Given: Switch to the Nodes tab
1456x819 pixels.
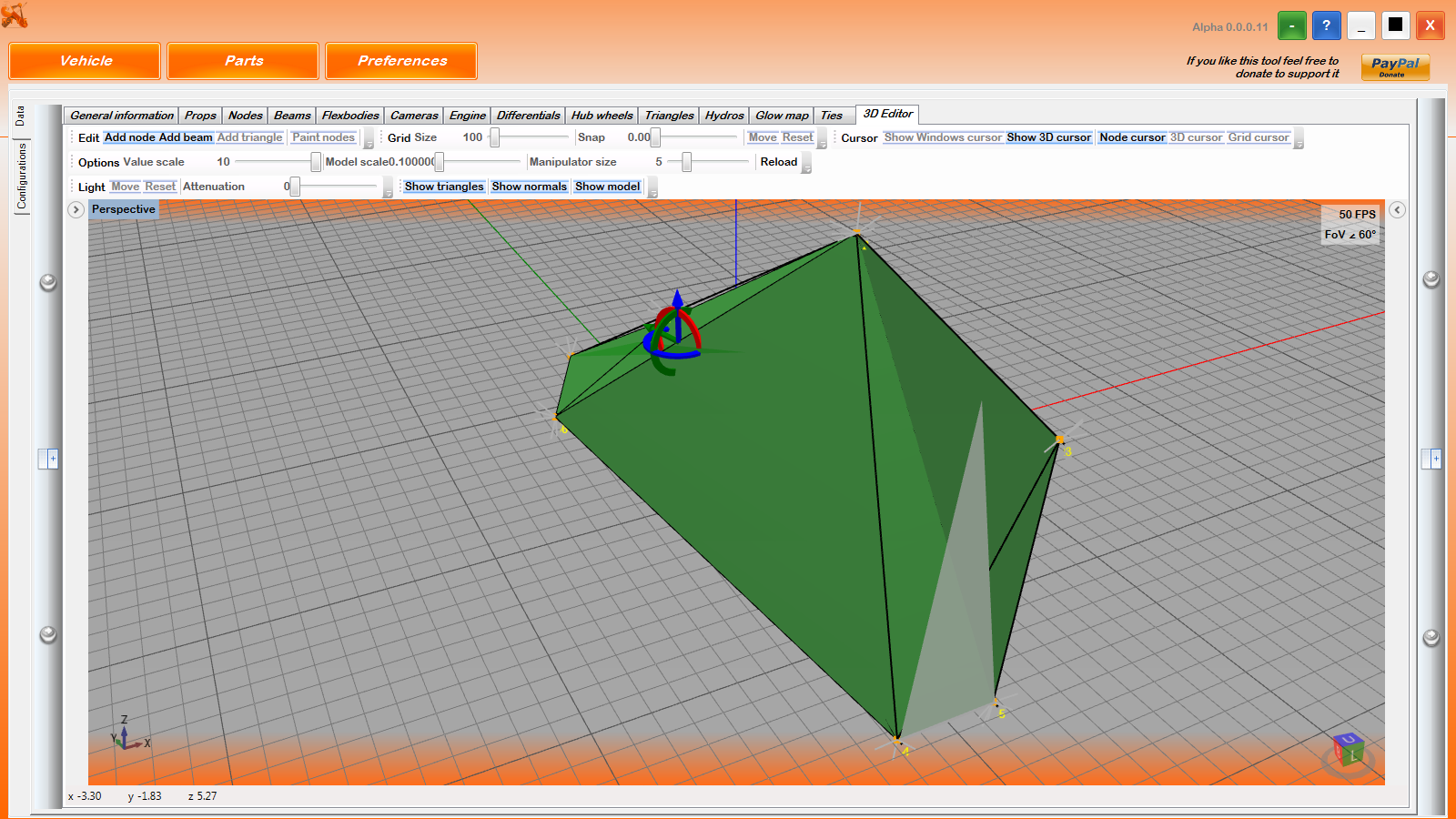Looking at the screenshot, I should (245, 116).
